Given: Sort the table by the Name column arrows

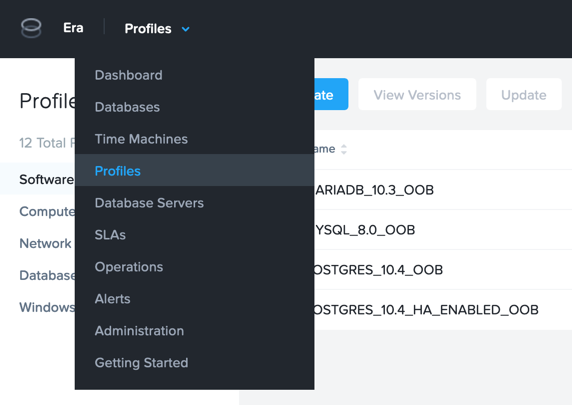Looking at the screenshot, I should 344,149.
